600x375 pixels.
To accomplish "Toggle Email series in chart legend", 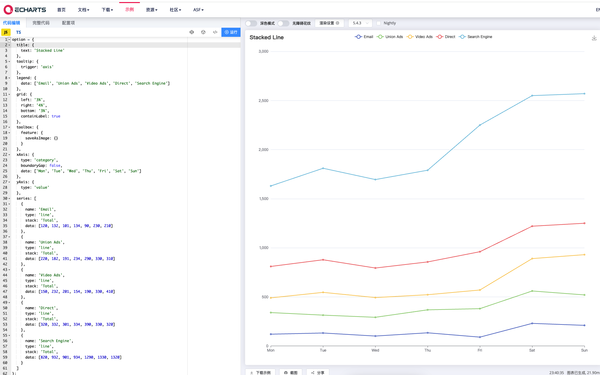I will pyautogui.click(x=364, y=37).
